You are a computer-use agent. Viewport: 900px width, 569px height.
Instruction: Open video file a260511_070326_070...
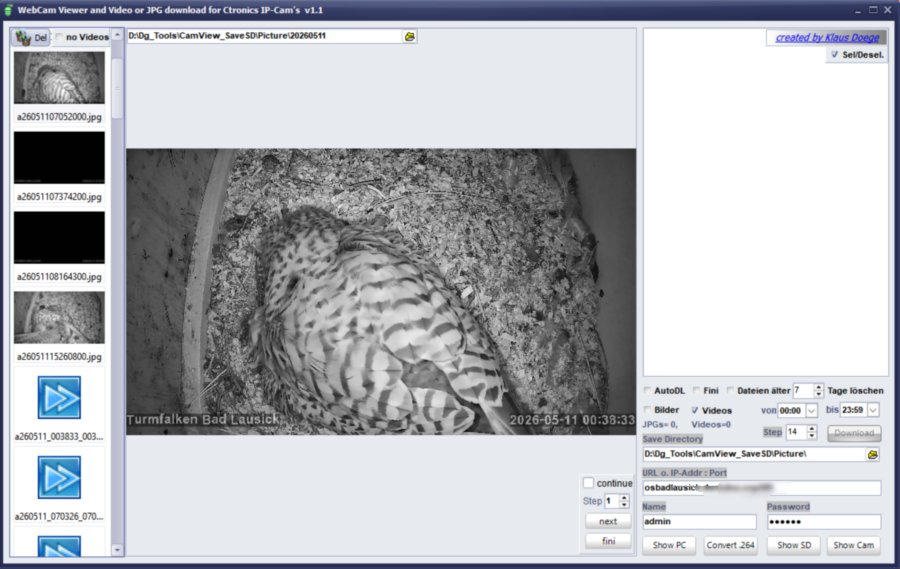point(59,477)
